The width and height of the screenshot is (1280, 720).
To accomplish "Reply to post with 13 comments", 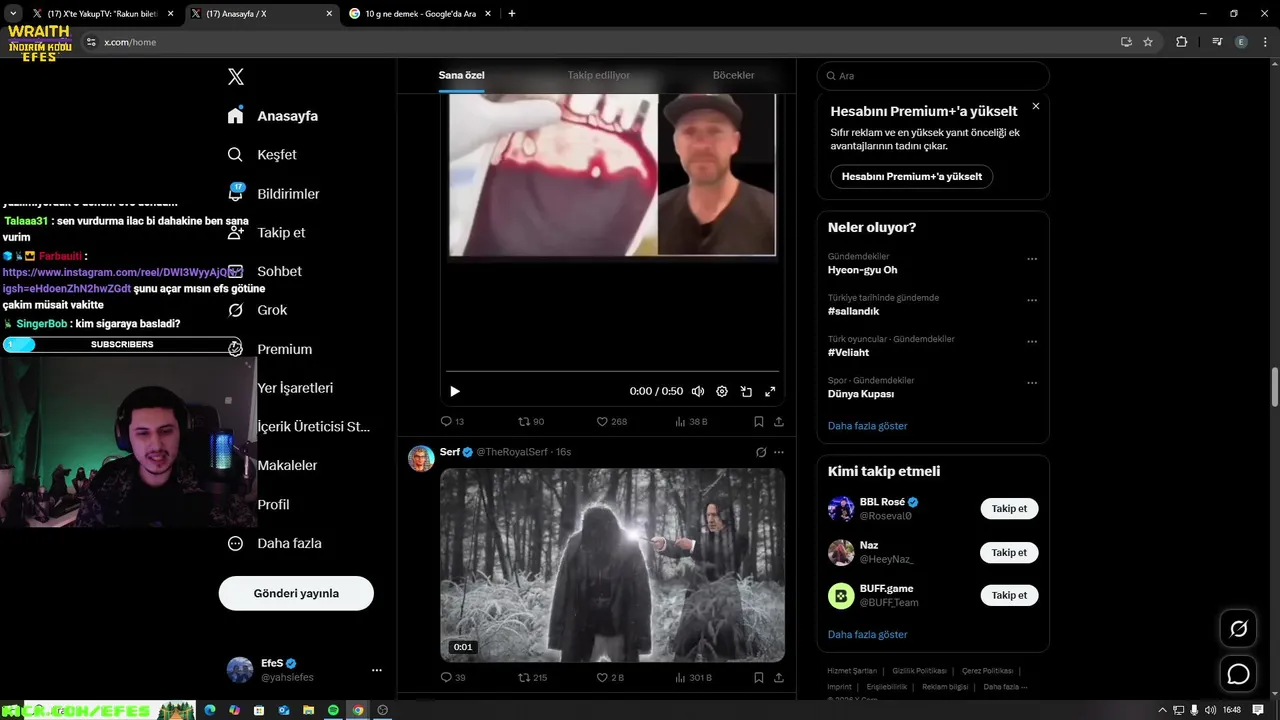I will [452, 422].
